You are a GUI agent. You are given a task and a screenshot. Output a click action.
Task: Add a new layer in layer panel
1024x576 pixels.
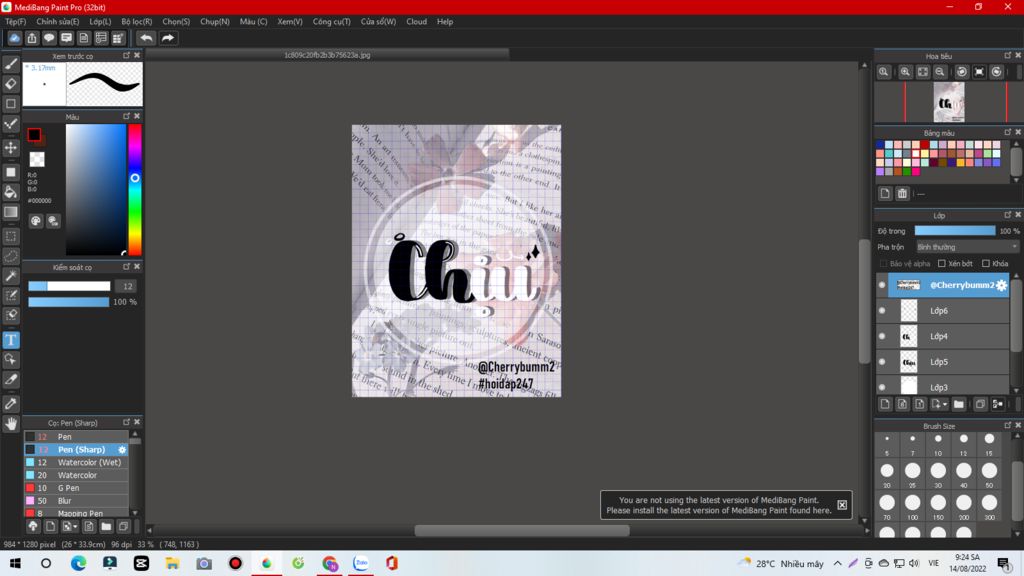coord(885,404)
